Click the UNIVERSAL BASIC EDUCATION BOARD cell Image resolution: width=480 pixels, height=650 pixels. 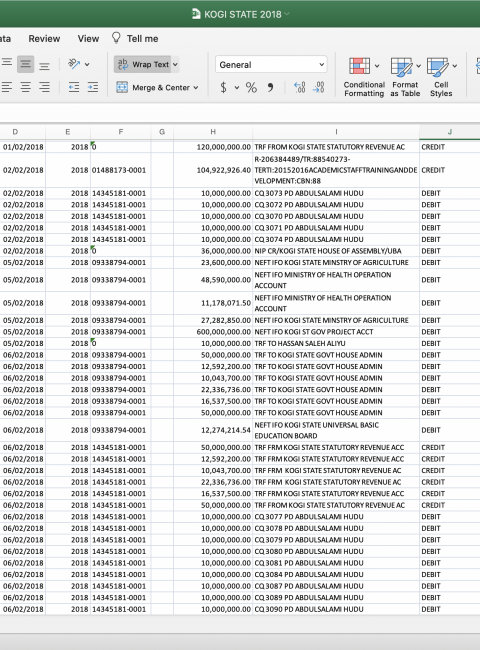[336, 430]
